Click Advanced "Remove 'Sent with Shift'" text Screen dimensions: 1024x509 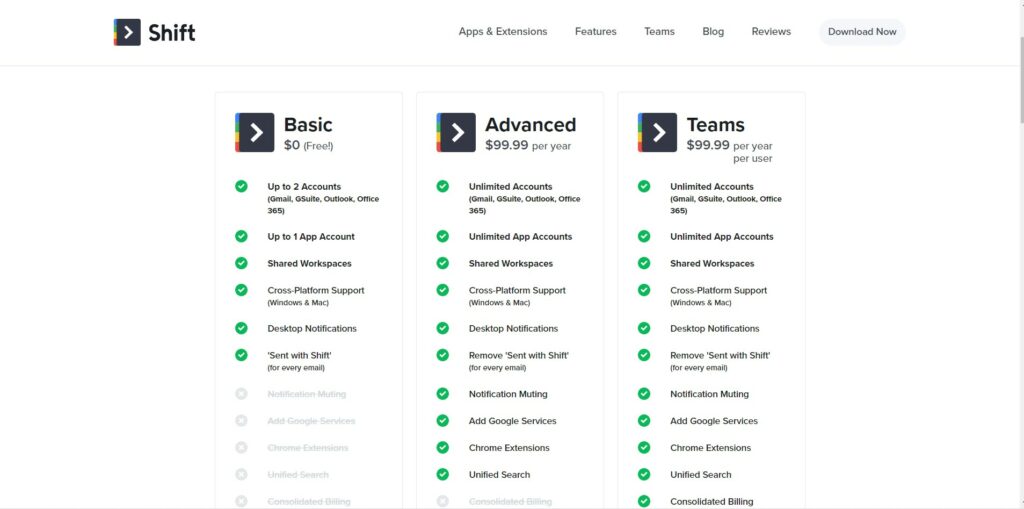pos(519,355)
